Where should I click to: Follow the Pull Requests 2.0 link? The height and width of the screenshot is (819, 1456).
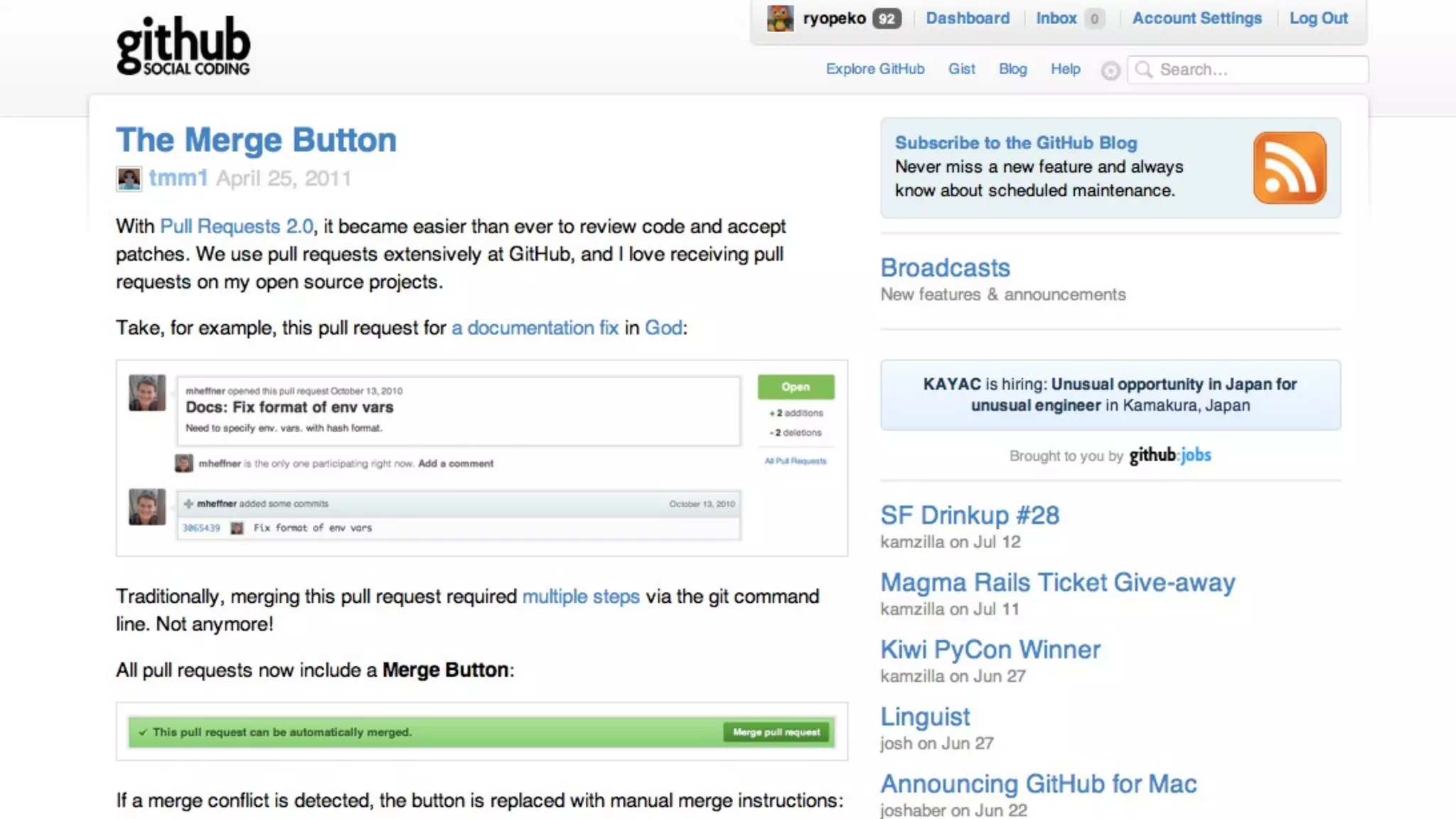[x=236, y=227]
